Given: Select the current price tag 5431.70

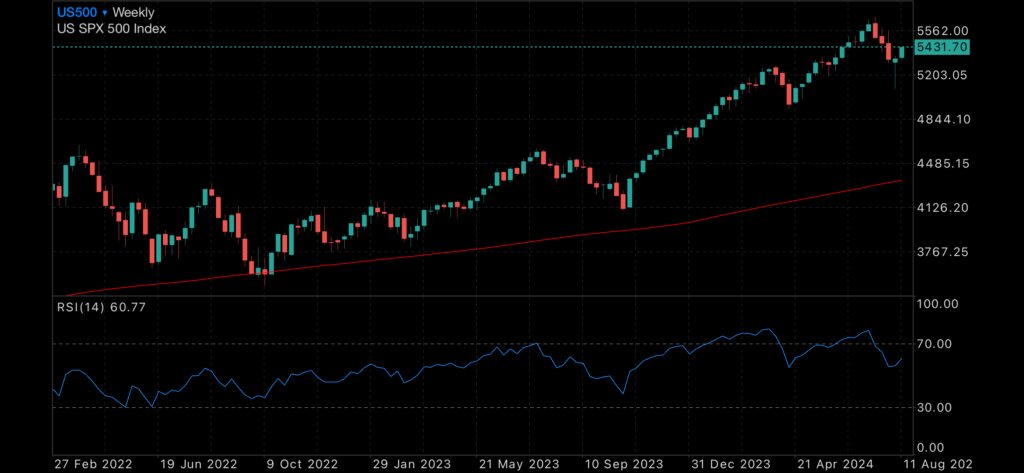Looking at the screenshot, I should pos(942,47).
